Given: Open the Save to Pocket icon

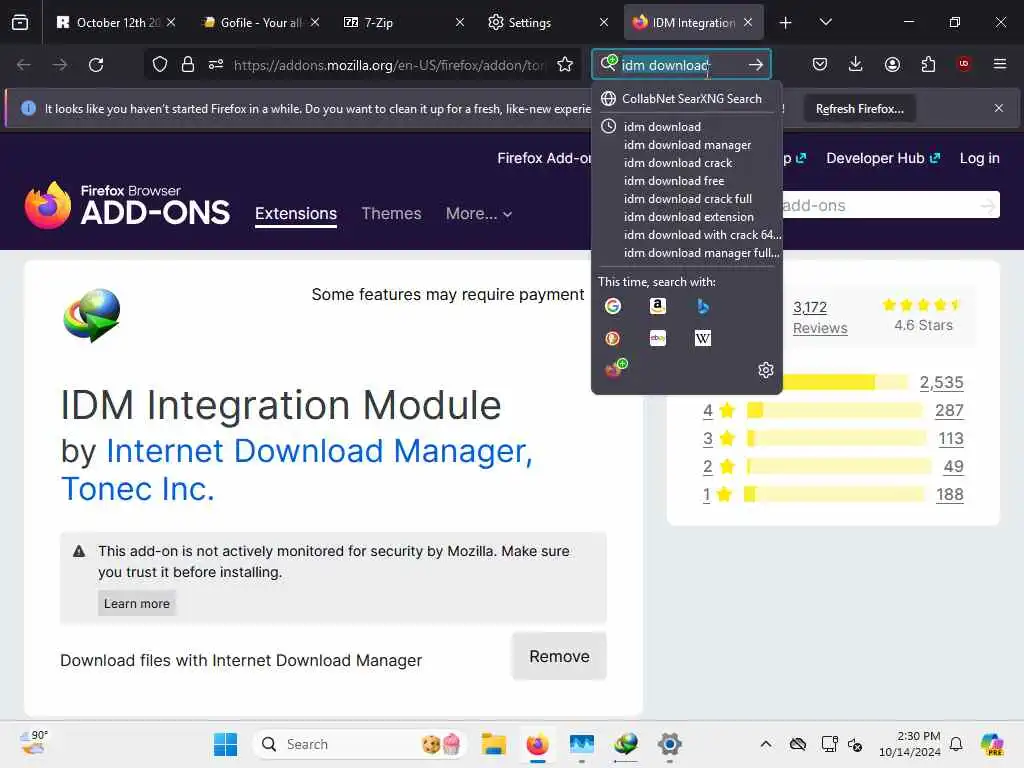Looking at the screenshot, I should click(x=820, y=64).
